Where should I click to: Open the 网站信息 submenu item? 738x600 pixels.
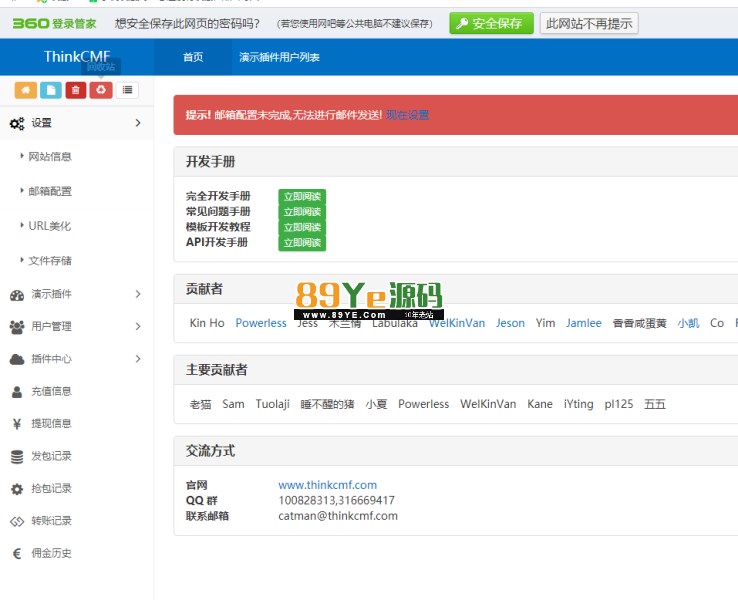pos(50,157)
